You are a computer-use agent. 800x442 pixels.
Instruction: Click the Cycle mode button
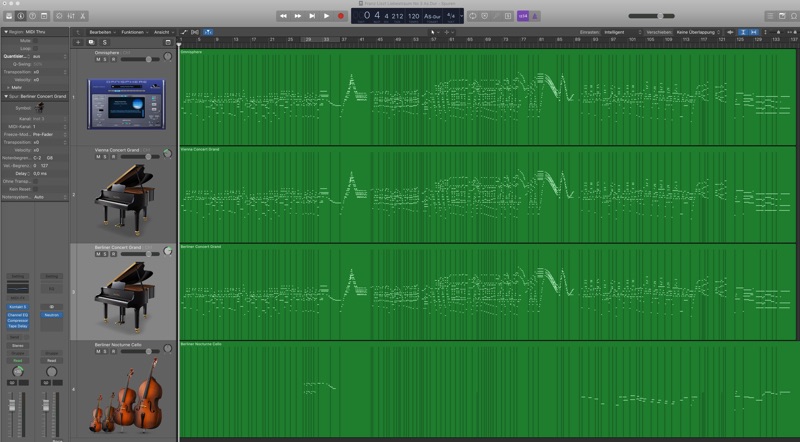[474, 16]
